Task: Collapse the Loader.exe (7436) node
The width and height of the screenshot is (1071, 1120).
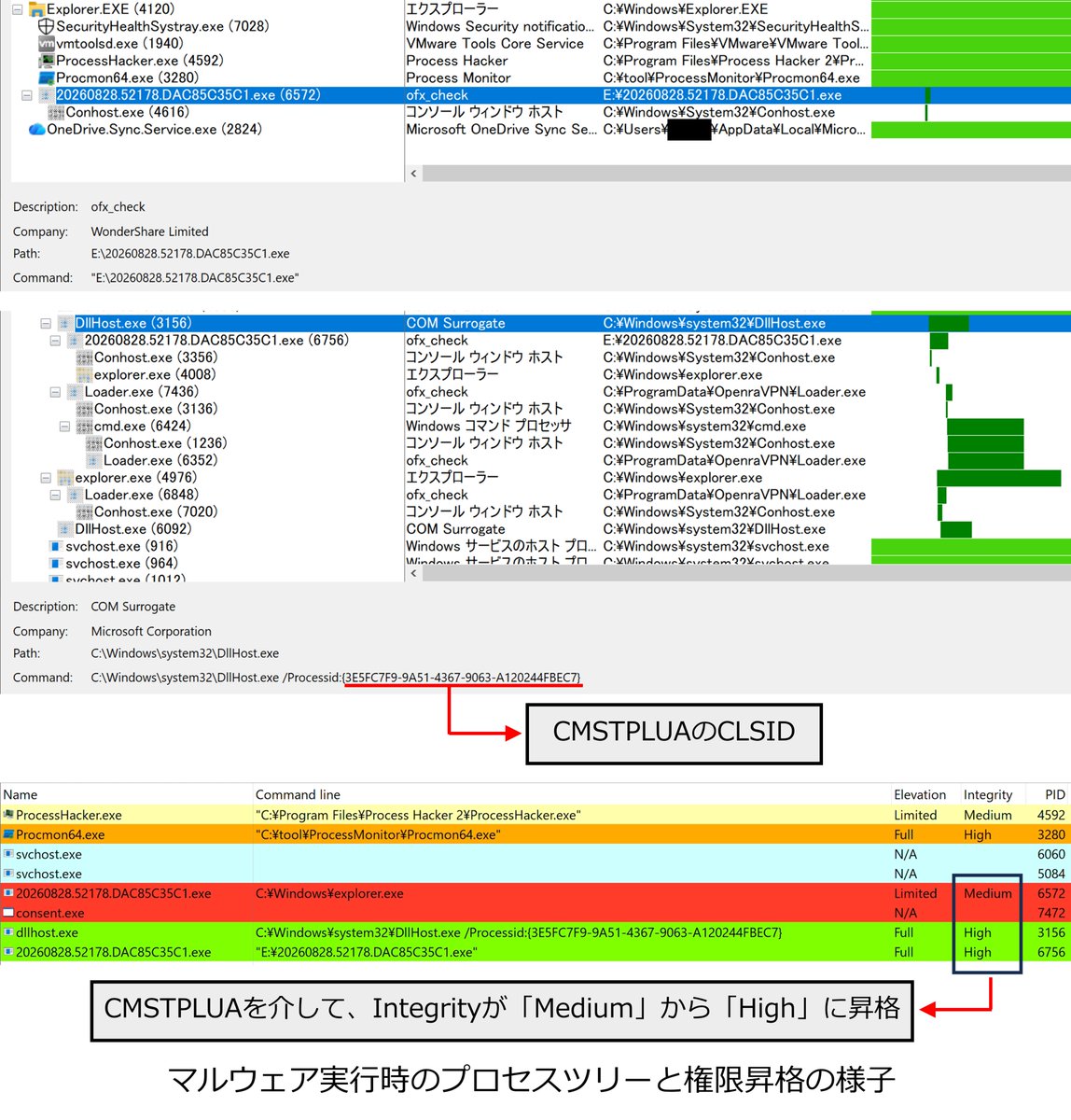Action: 55,392
